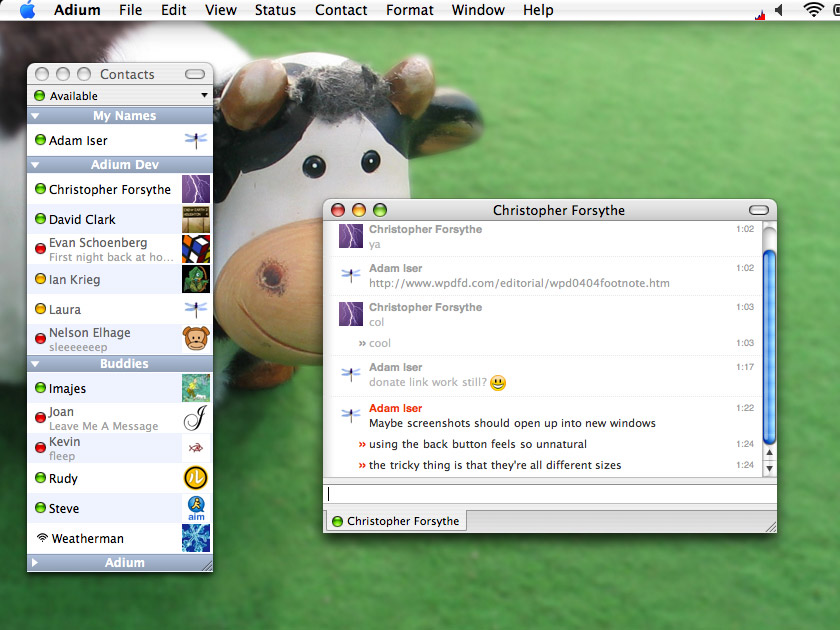Viewport: 840px width, 630px height.
Task: Click Christopher Forsythe's lightning avatar in contacts
Action: 196,189
